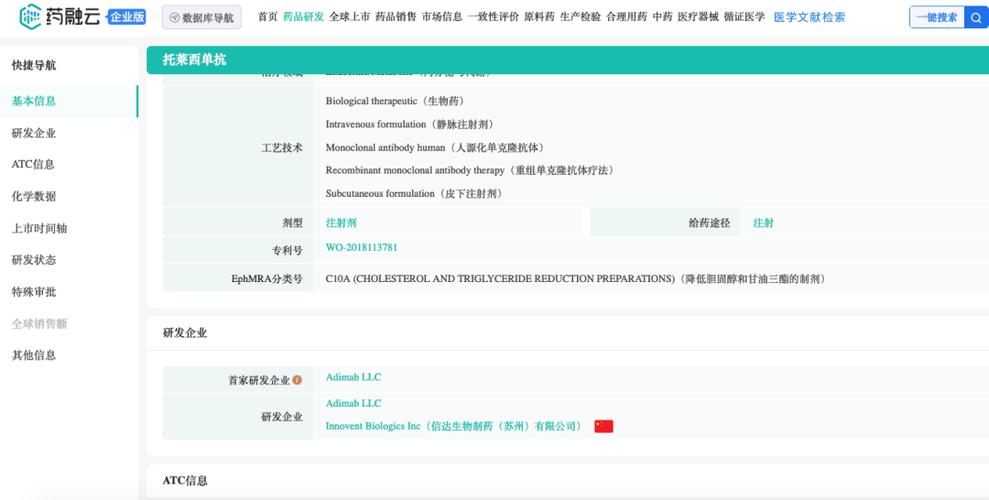Open the Innovent Biologics Inc company link
Viewport: 989px width, 500px height.
pyautogui.click(x=454, y=426)
